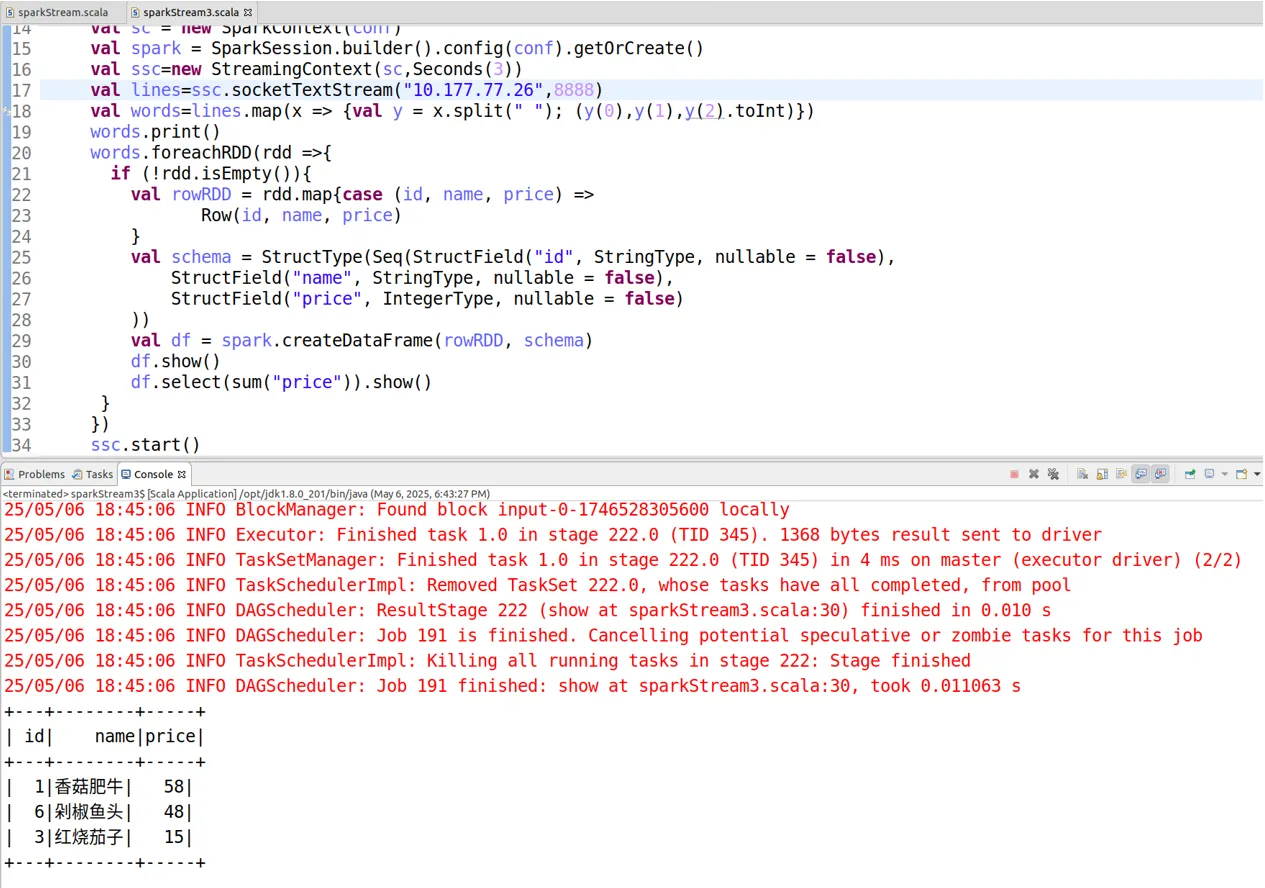Open a new console view icon
The image size is (1265, 888).
pyautogui.click(x=1241, y=474)
